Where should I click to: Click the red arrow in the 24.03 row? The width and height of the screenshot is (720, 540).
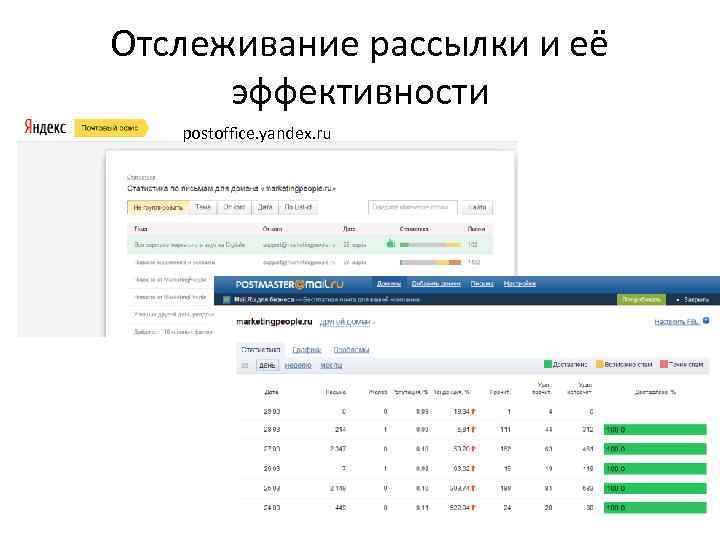(473, 508)
